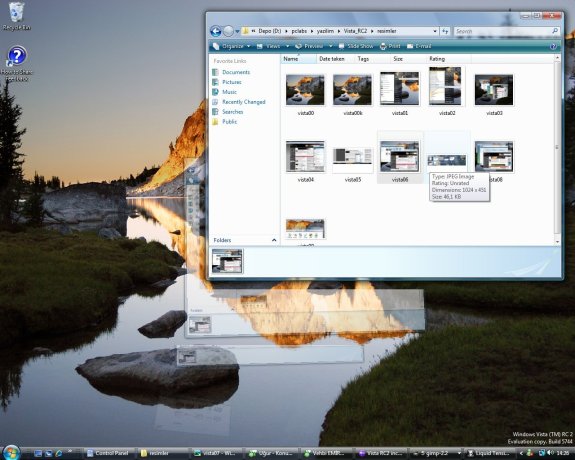Open the Views dropdown arrow
Screen dimensions: 575x460
[x=288, y=46]
